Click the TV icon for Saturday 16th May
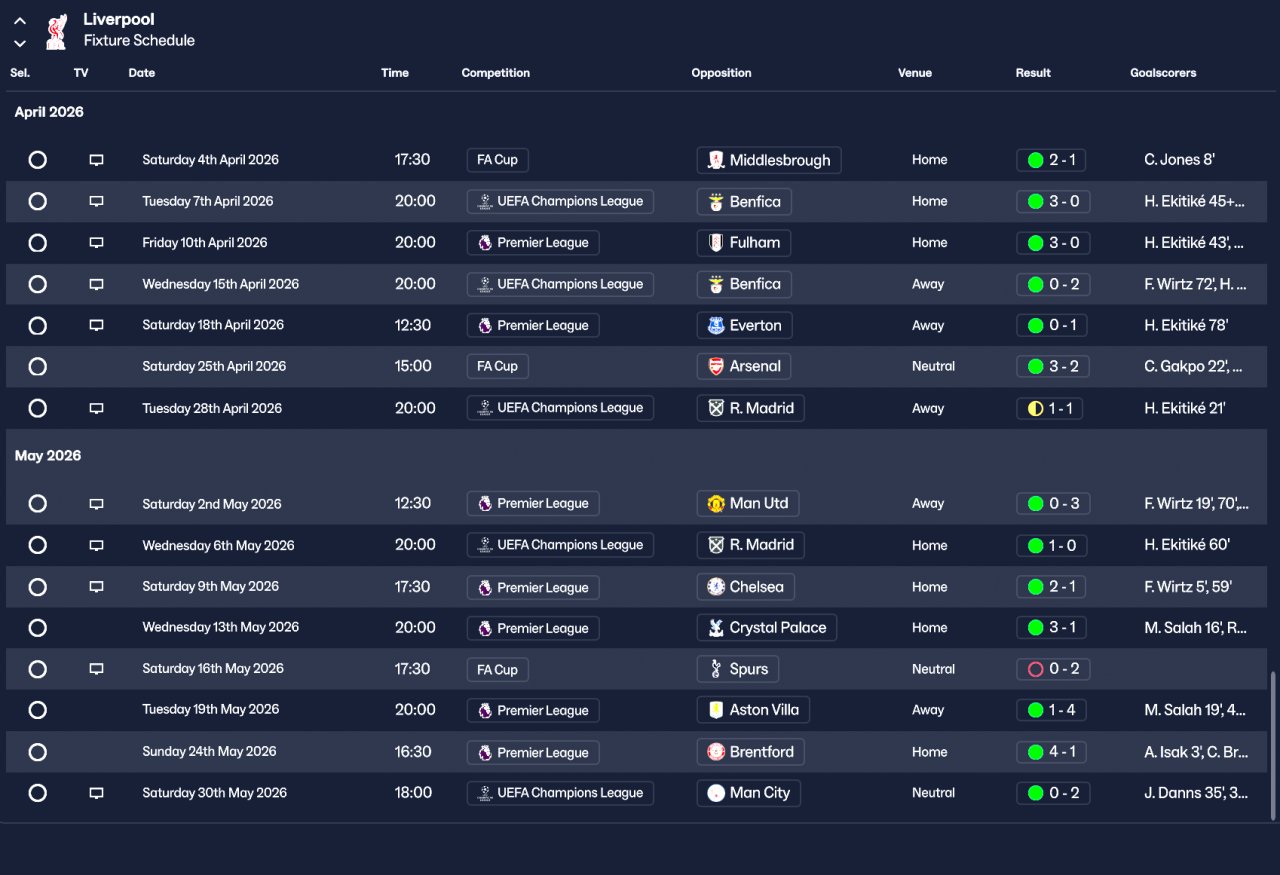Viewport: 1280px width, 875px height. pos(96,669)
